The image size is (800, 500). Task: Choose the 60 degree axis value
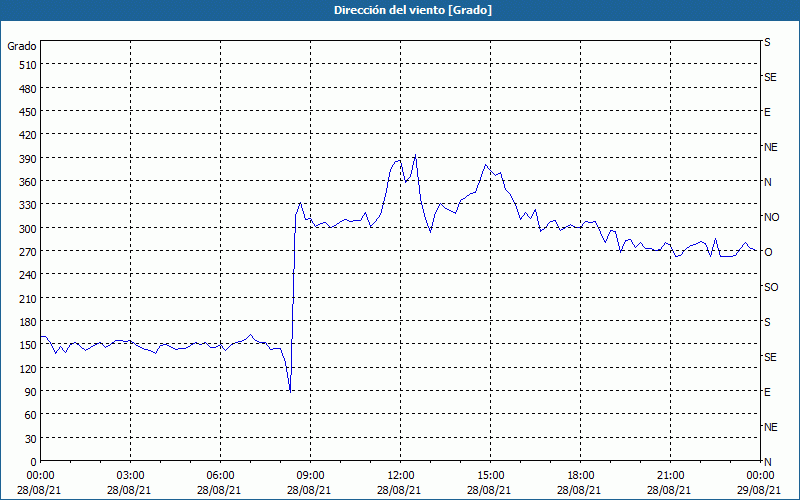31,415
